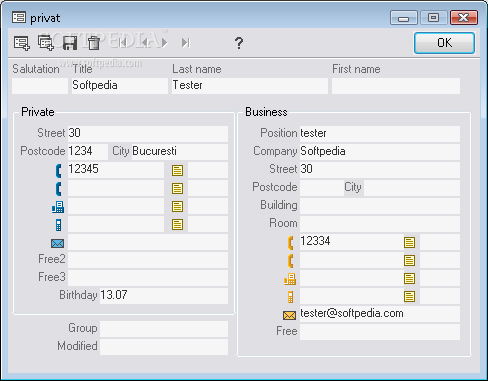
Task: Open note icon beside second business phone
Action: 409,260
